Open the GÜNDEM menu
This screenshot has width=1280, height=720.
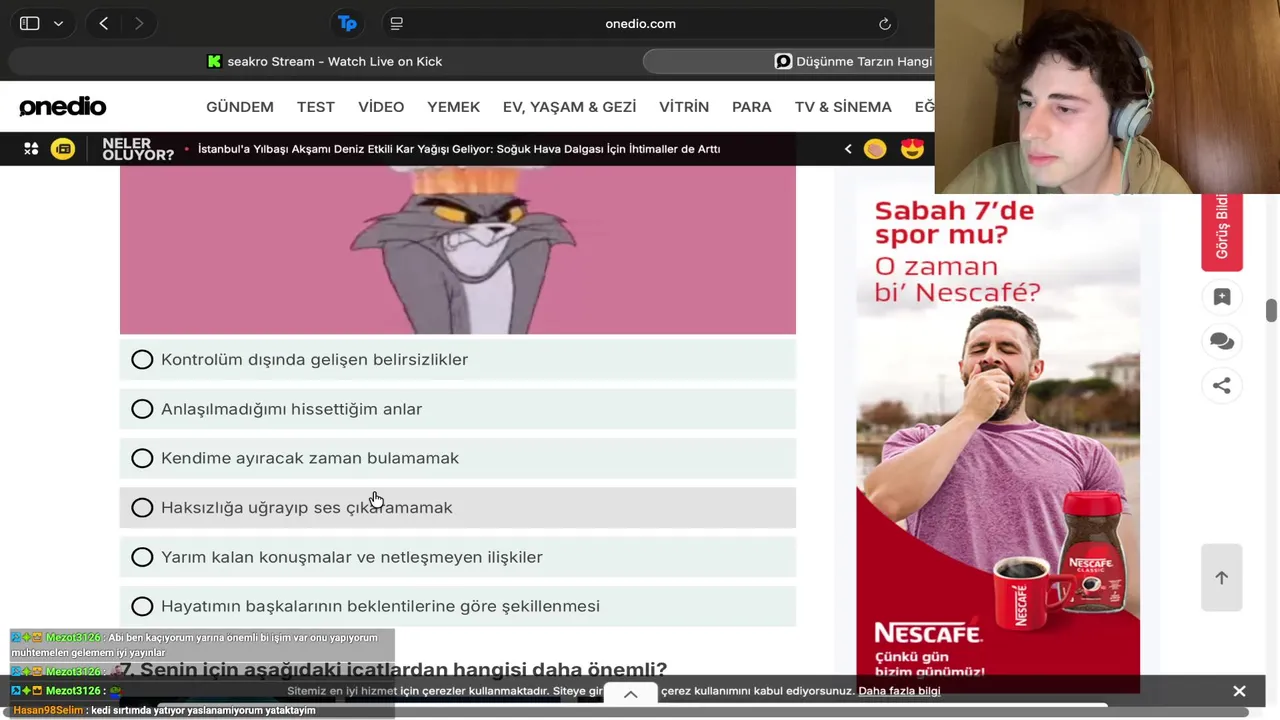(x=240, y=107)
